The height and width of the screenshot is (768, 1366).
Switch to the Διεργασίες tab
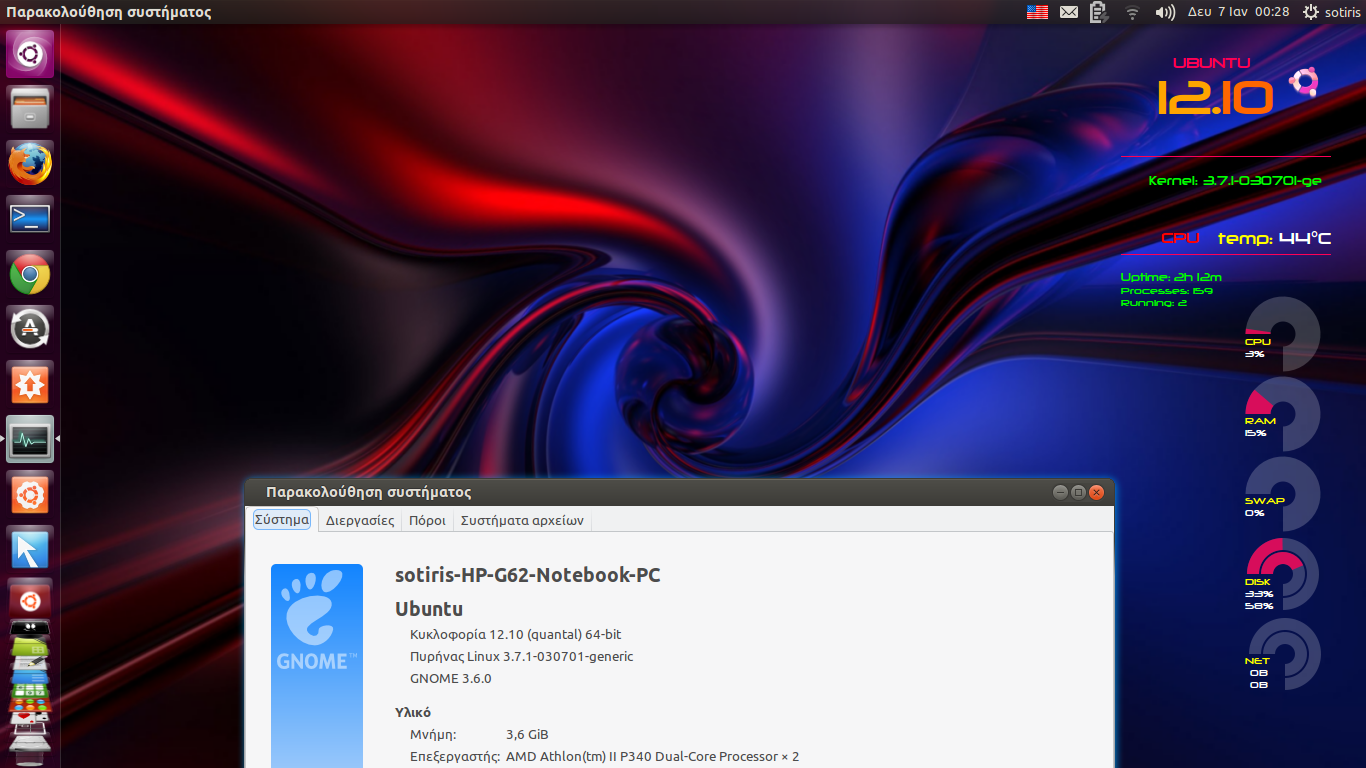(x=360, y=520)
